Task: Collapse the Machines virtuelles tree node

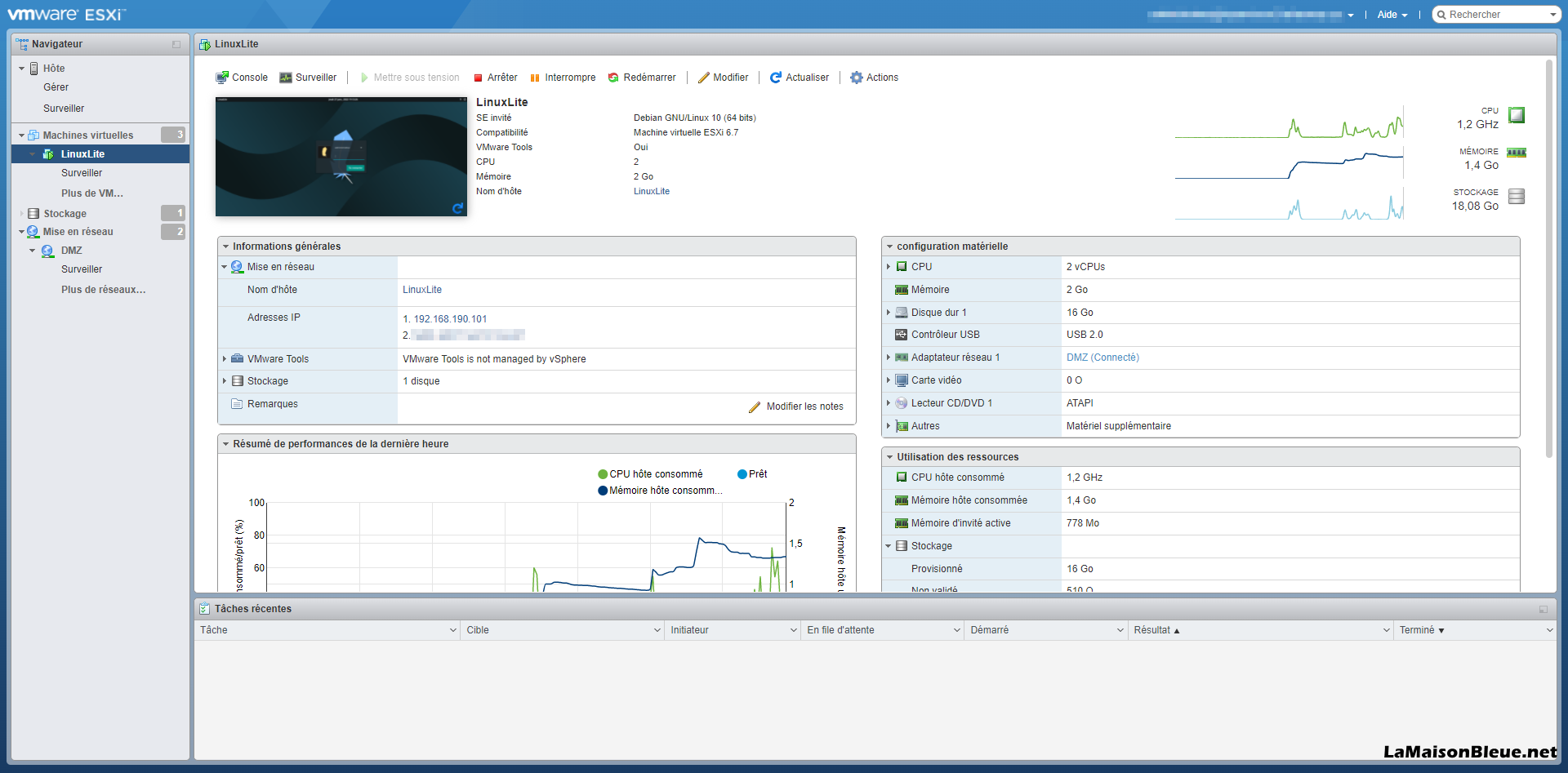Action: (x=21, y=135)
